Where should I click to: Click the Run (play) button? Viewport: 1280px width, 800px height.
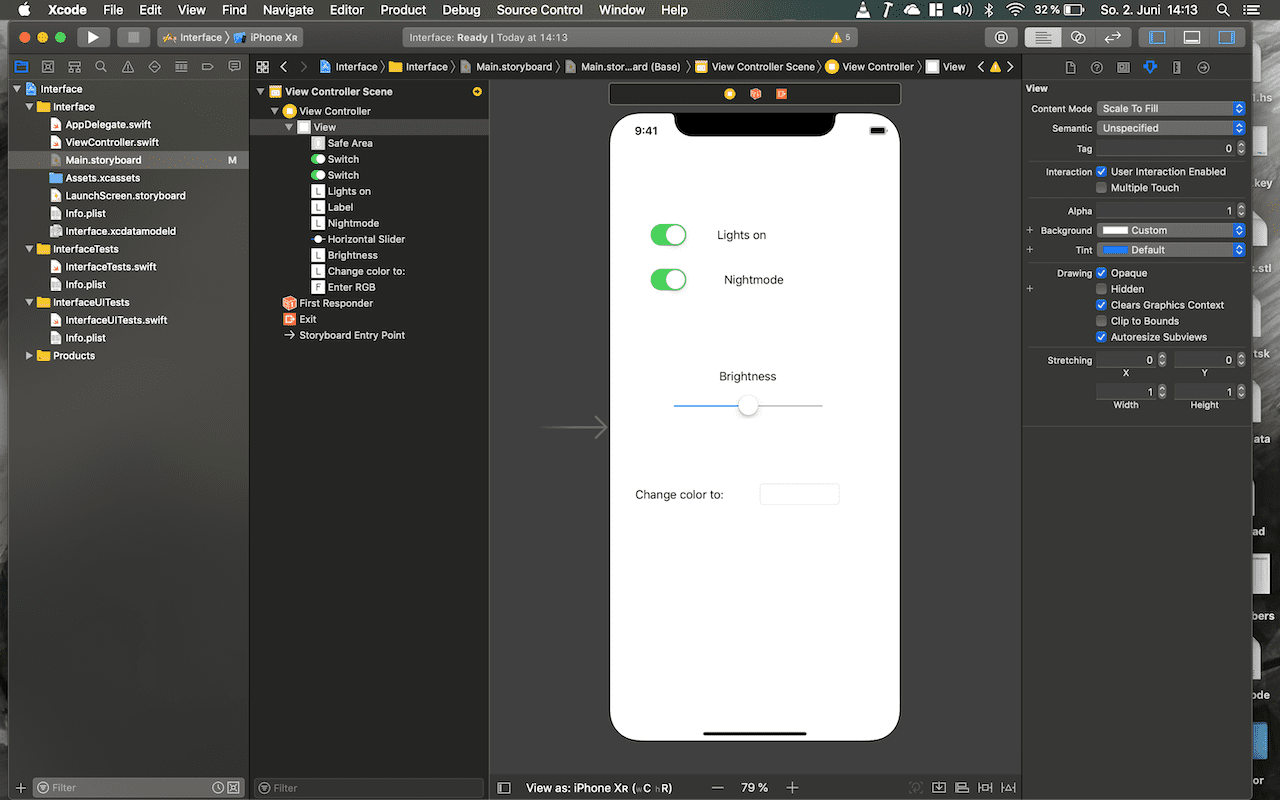pos(93,37)
